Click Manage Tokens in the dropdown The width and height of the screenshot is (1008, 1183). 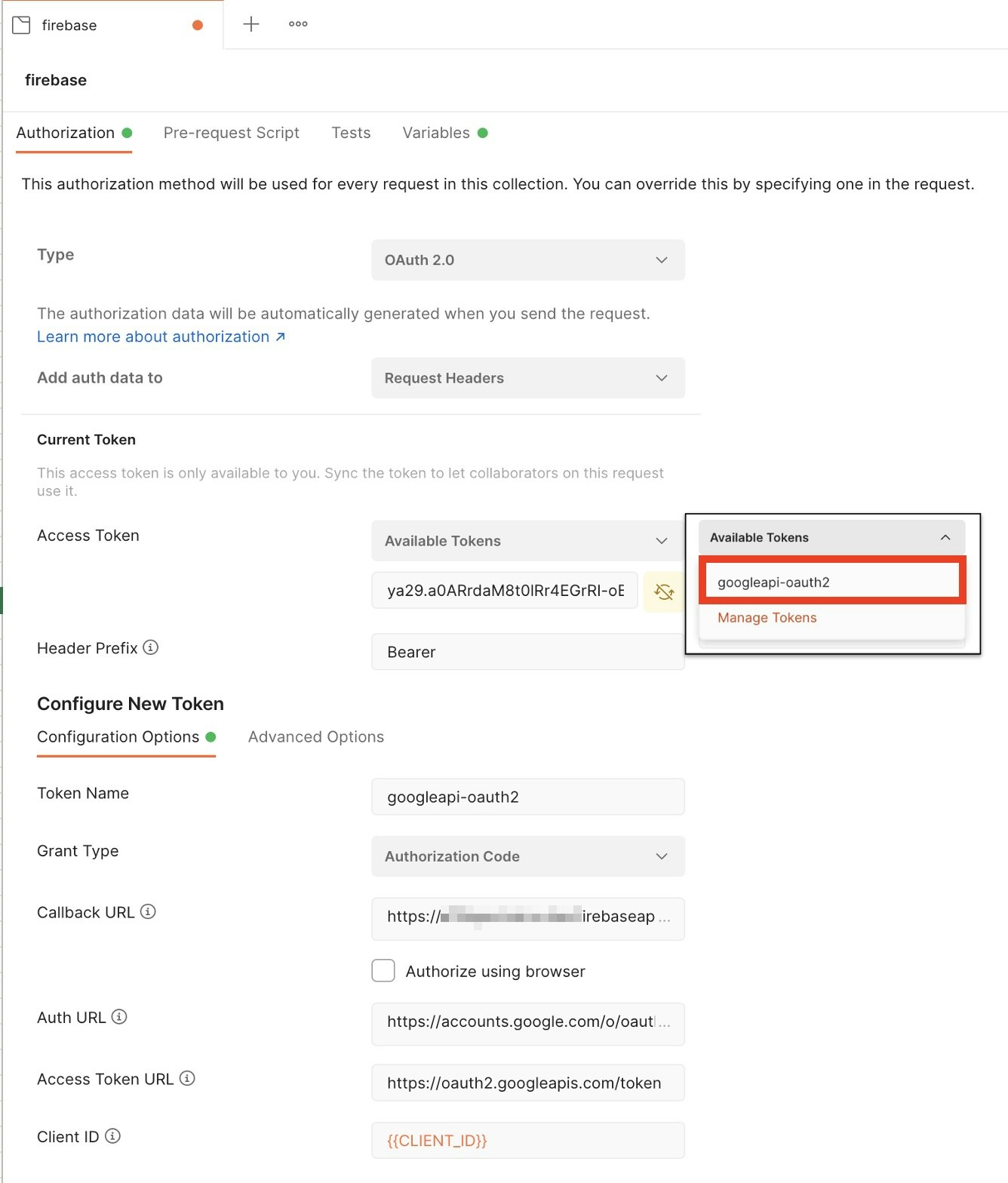tap(767, 617)
